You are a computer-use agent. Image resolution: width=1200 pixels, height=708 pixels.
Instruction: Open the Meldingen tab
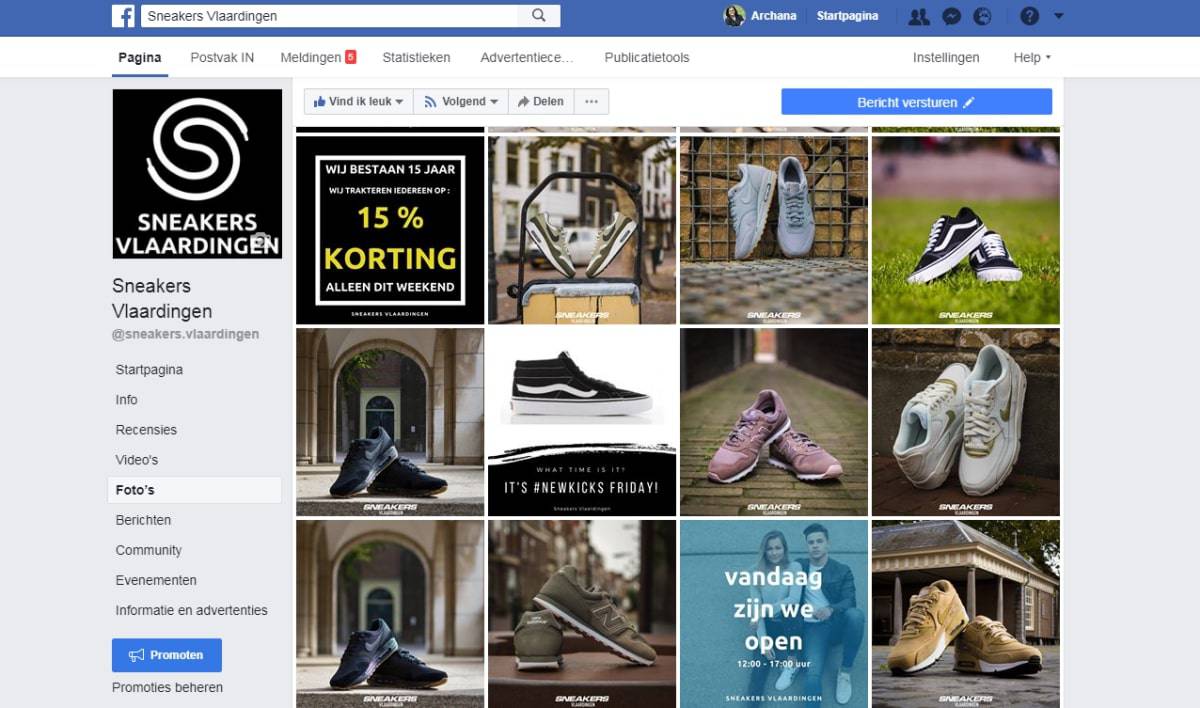pyautogui.click(x=318, y=58)
